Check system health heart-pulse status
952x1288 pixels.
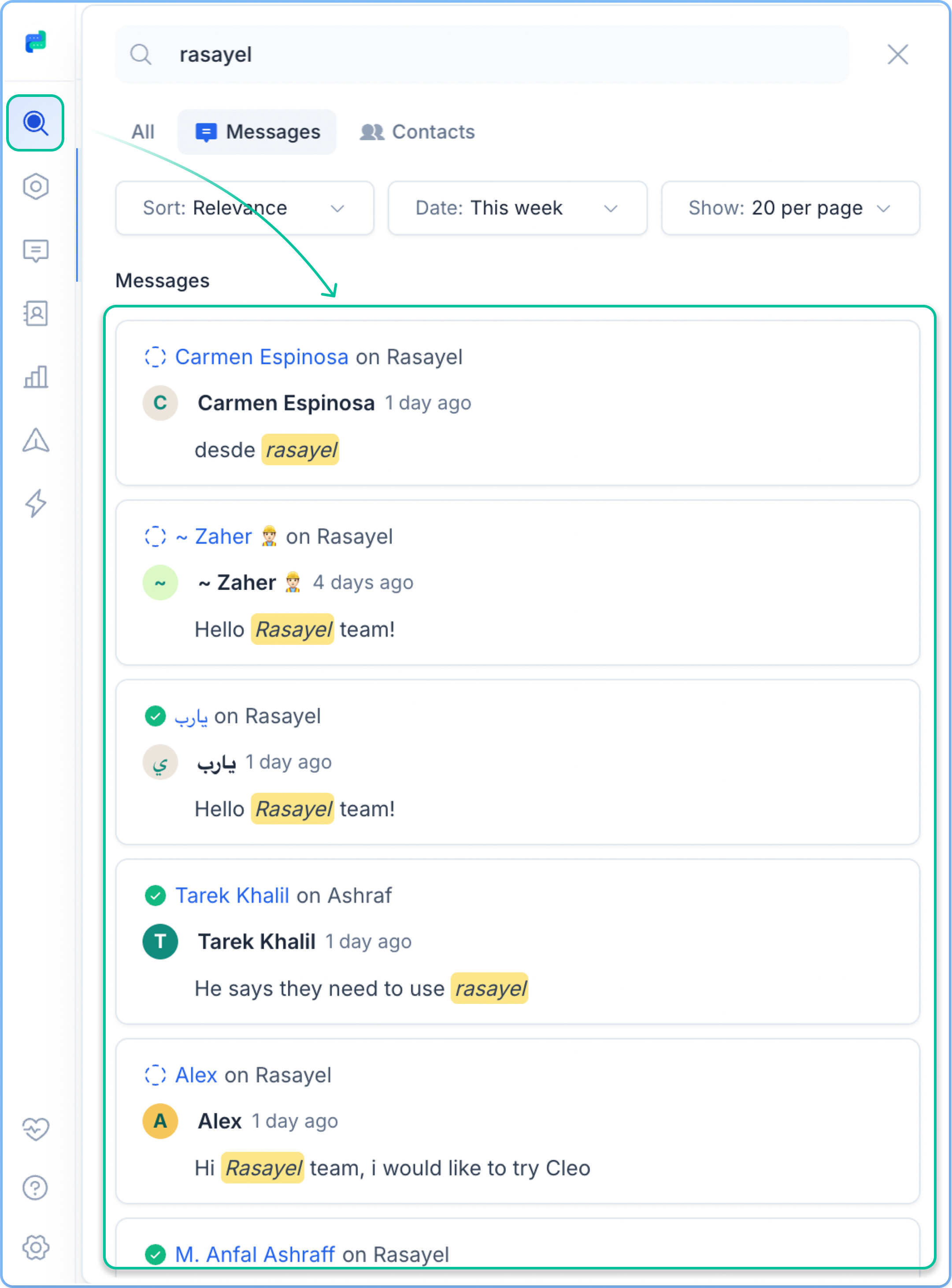point(36,1129)
